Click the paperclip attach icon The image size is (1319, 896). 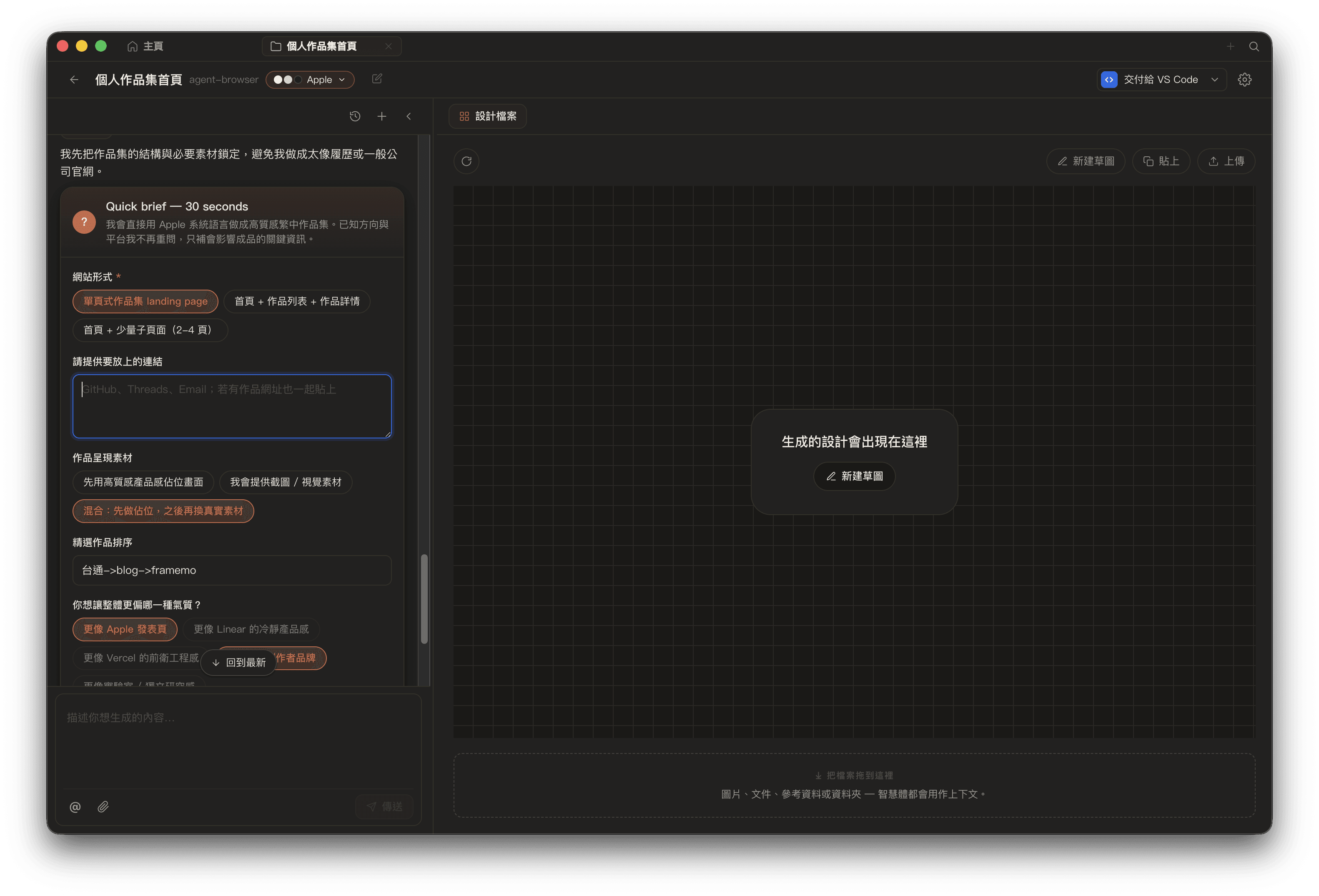tap(103, 807)
